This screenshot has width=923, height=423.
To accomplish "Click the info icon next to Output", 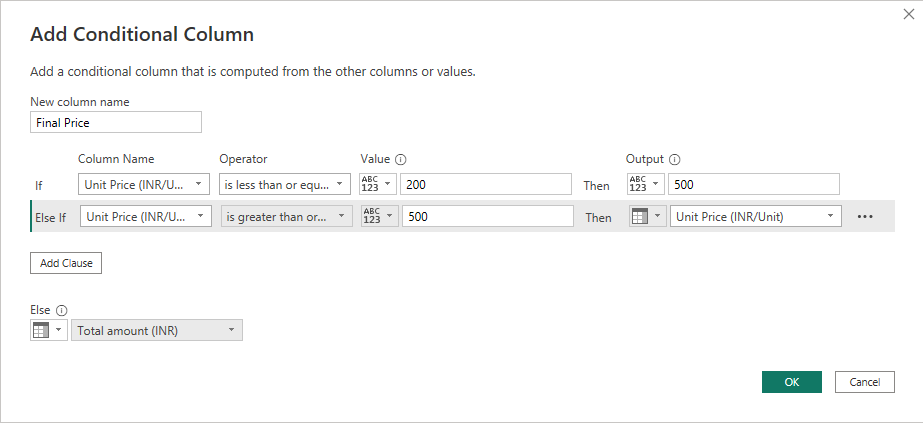I will pos(674,159).
